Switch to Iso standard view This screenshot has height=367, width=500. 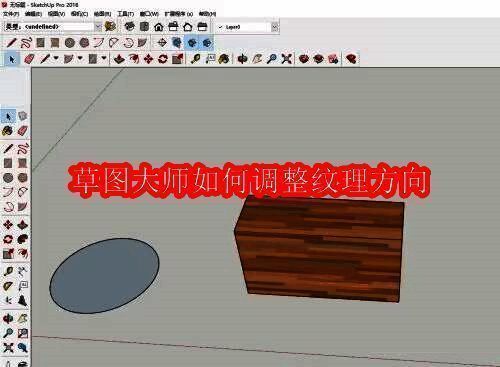pyautogui.click(x=129, y=27)
